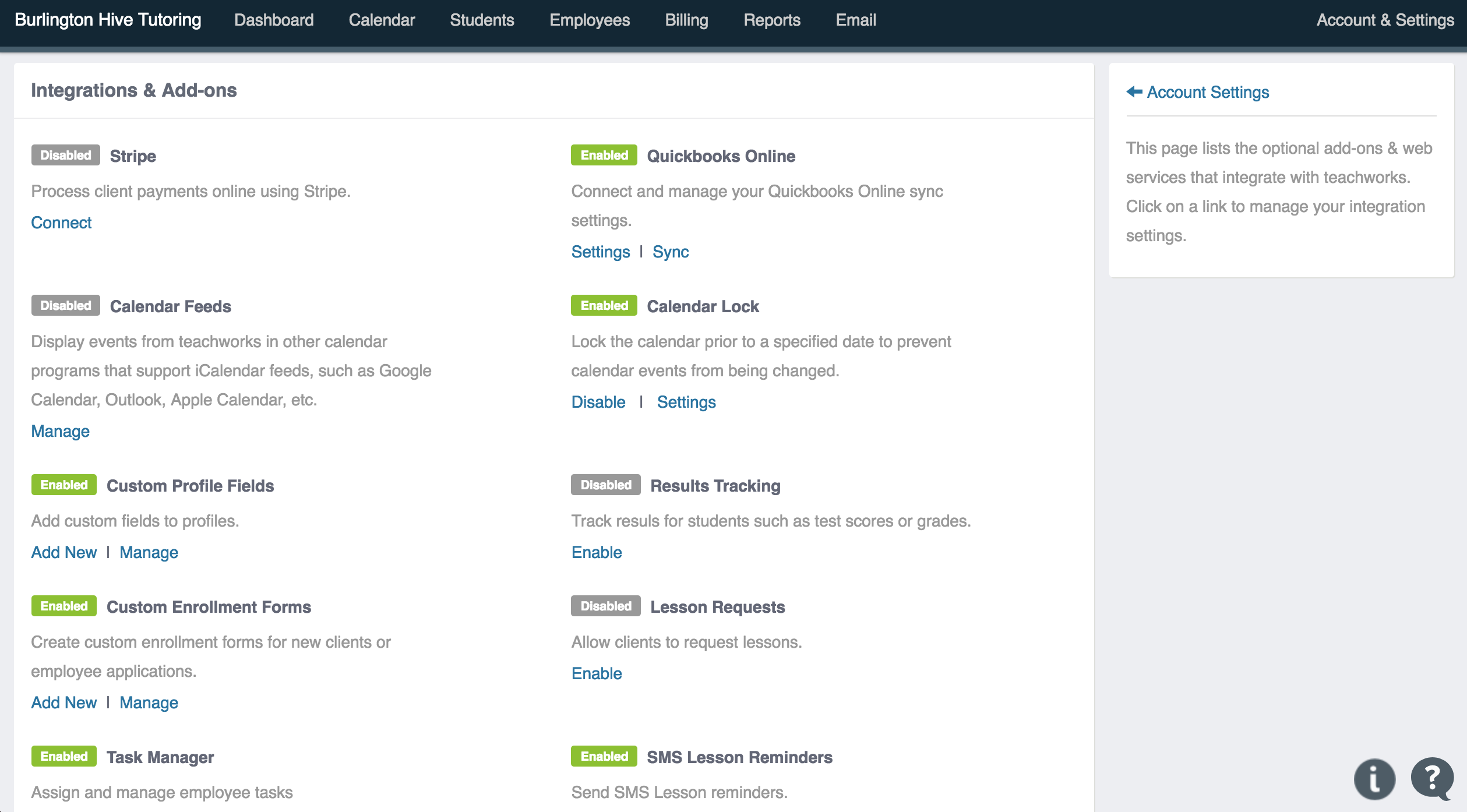Click the Integrations & Add-ons heading
Image resolution: width=1467 pixels, height=812 pixels.
coord(134,90)
